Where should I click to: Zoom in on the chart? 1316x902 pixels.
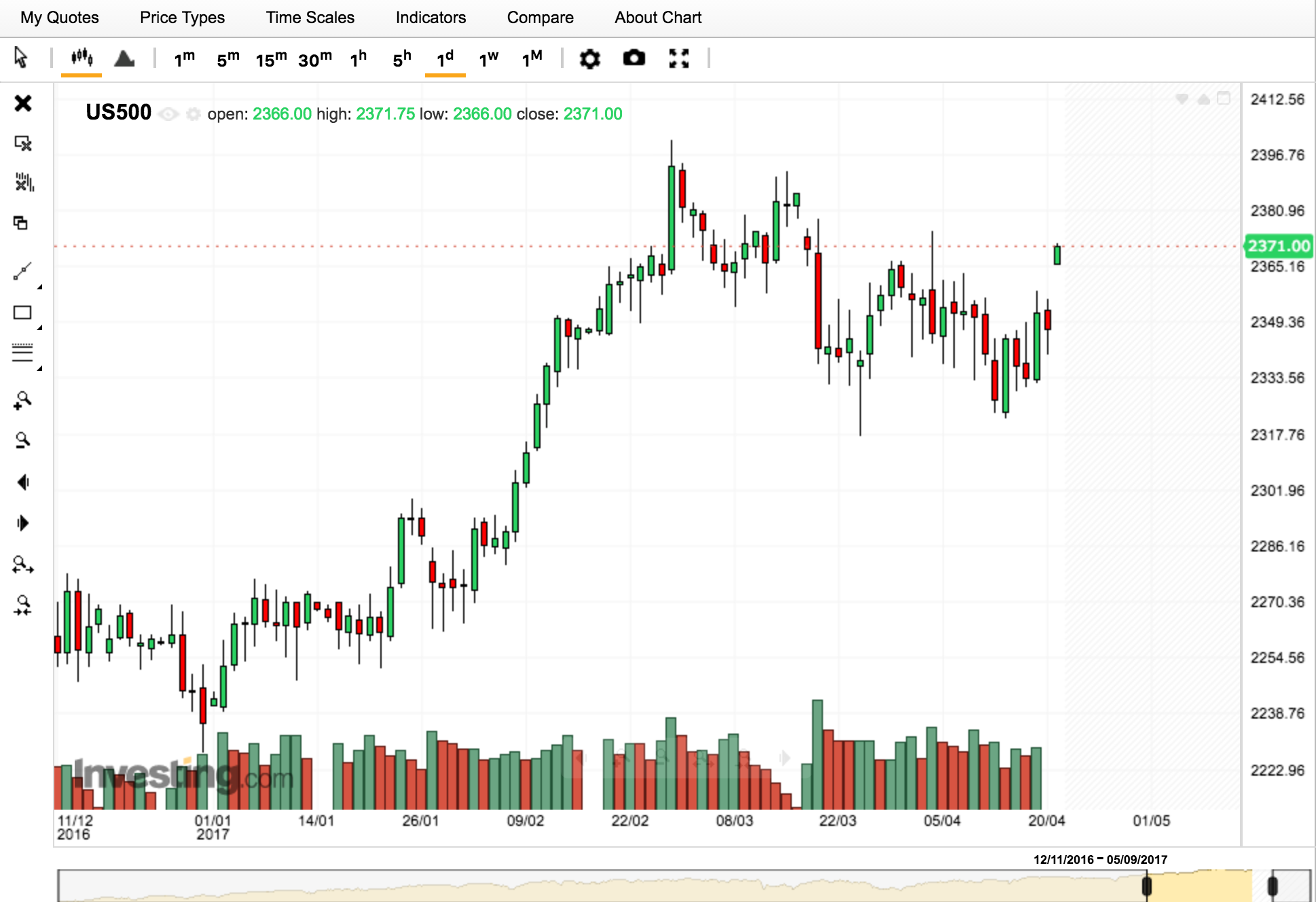click(x=22, y=400)
